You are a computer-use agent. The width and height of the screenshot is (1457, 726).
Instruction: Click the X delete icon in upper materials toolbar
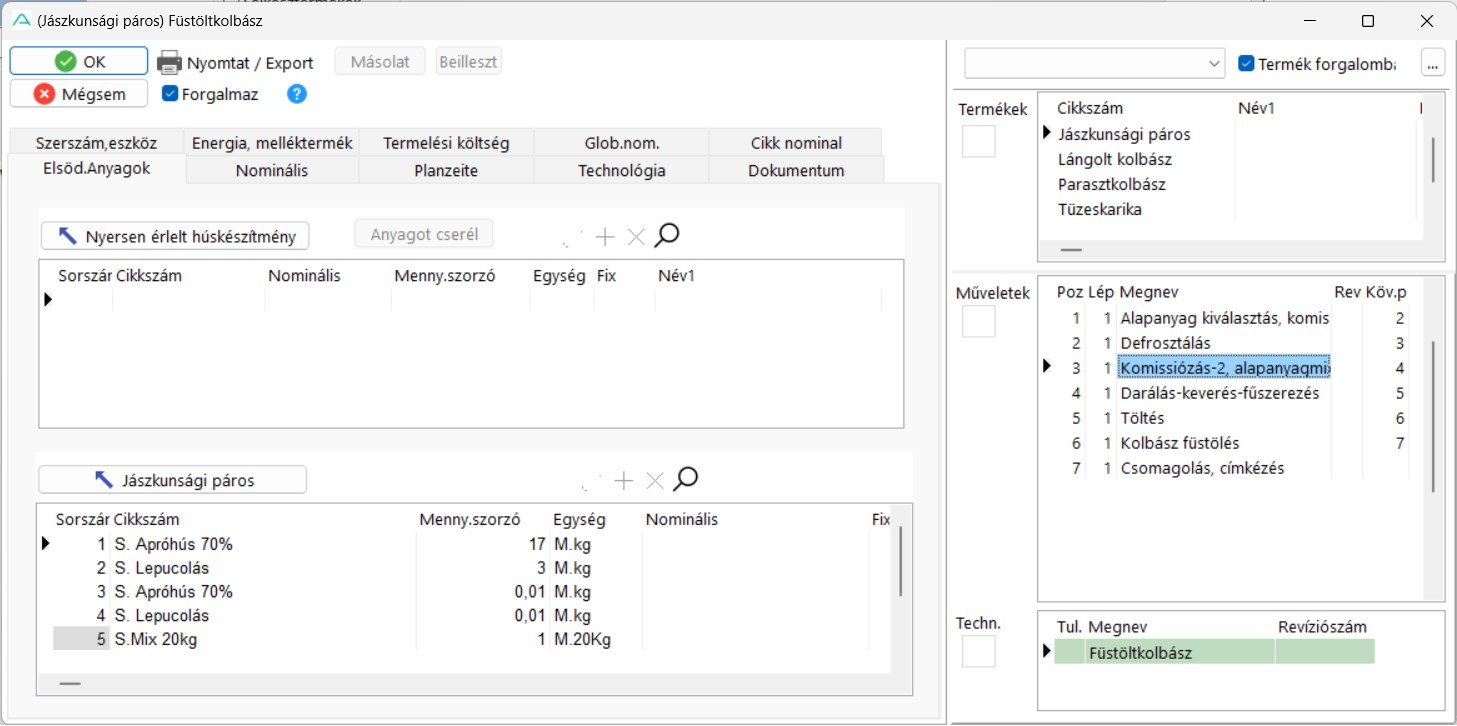[636, 237]
